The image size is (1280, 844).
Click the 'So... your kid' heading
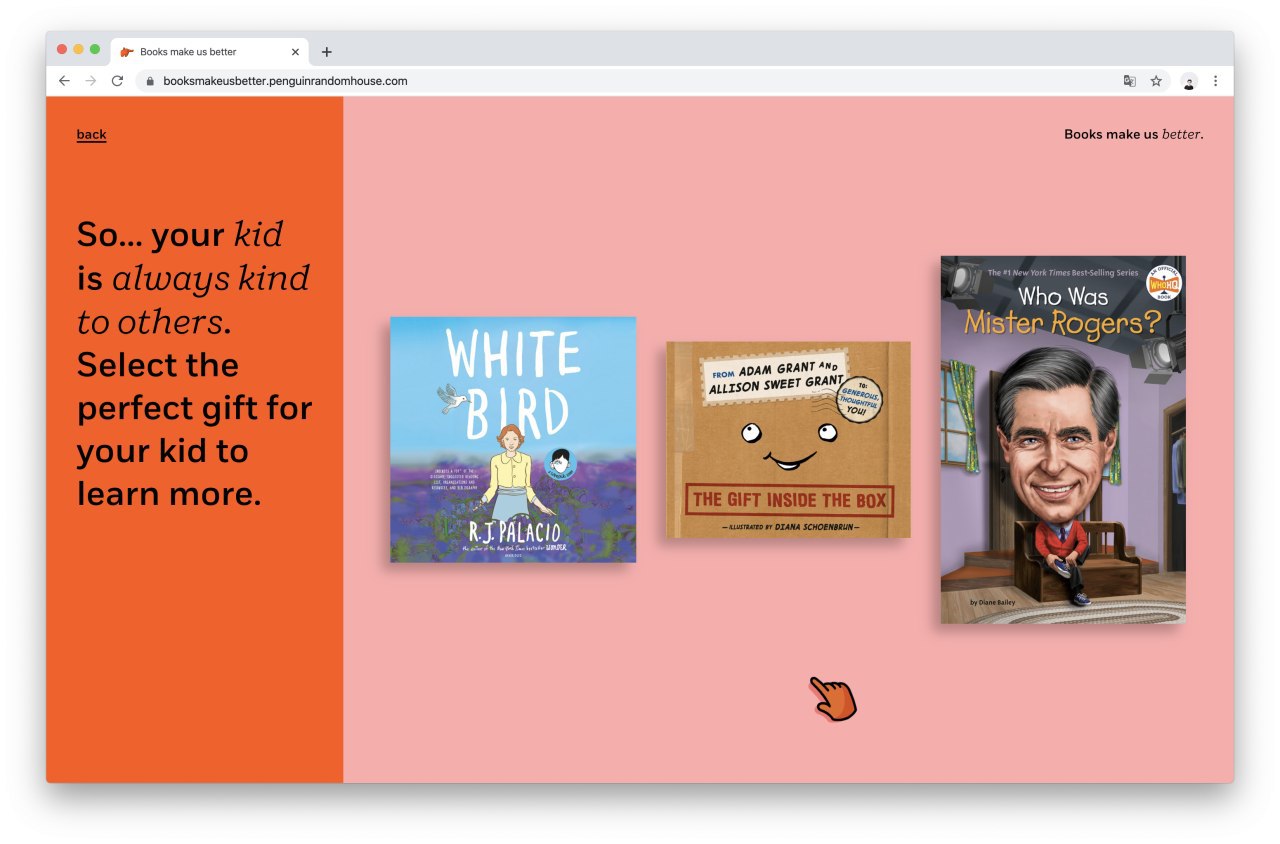click(194, 364)
